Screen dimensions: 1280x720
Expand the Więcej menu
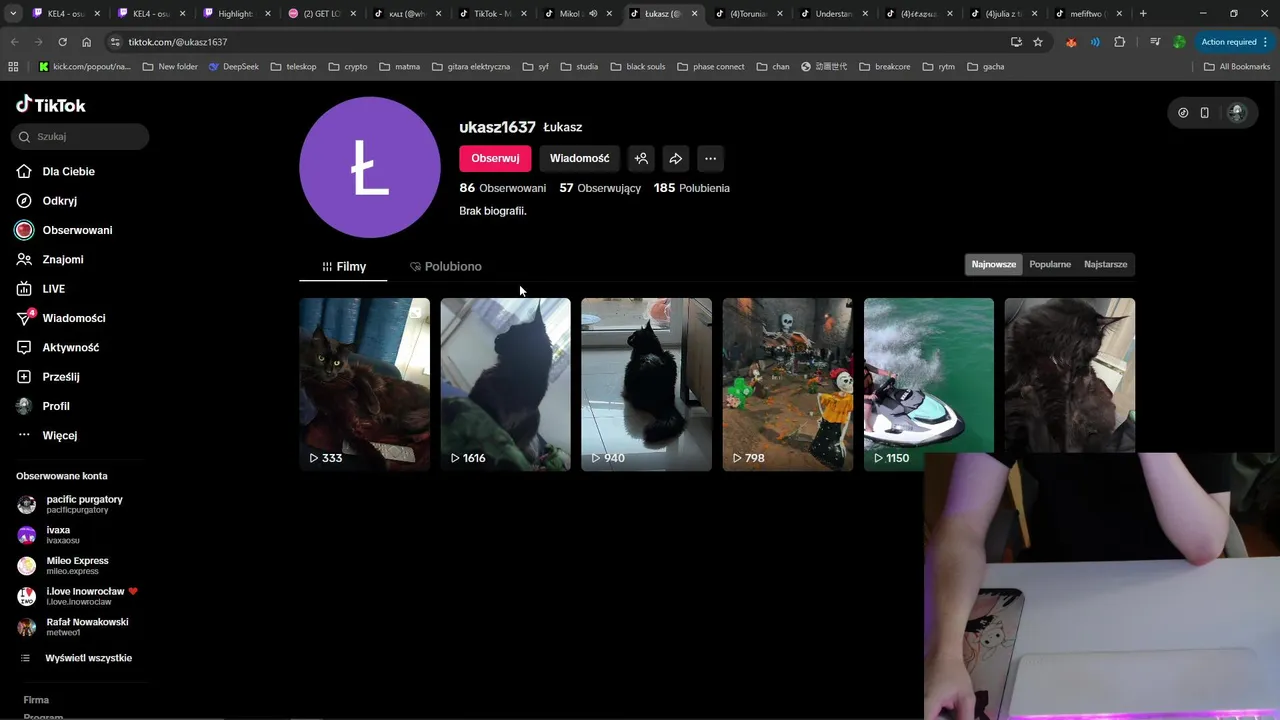(59, 435)
